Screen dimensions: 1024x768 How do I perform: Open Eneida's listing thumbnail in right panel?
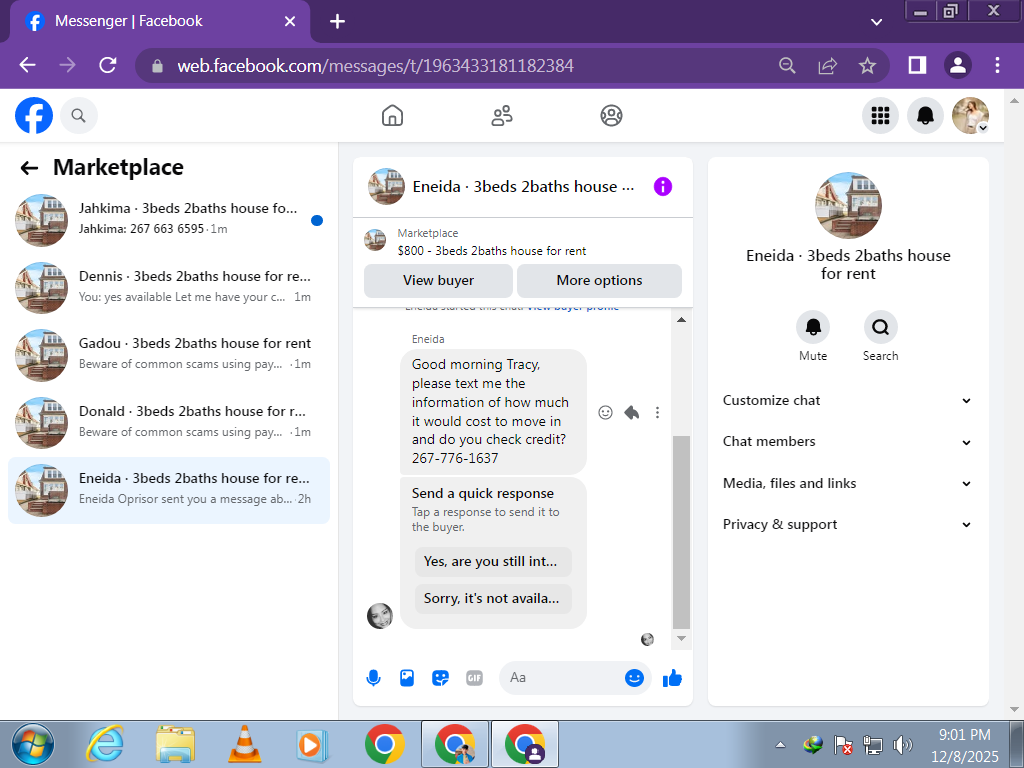848,205
